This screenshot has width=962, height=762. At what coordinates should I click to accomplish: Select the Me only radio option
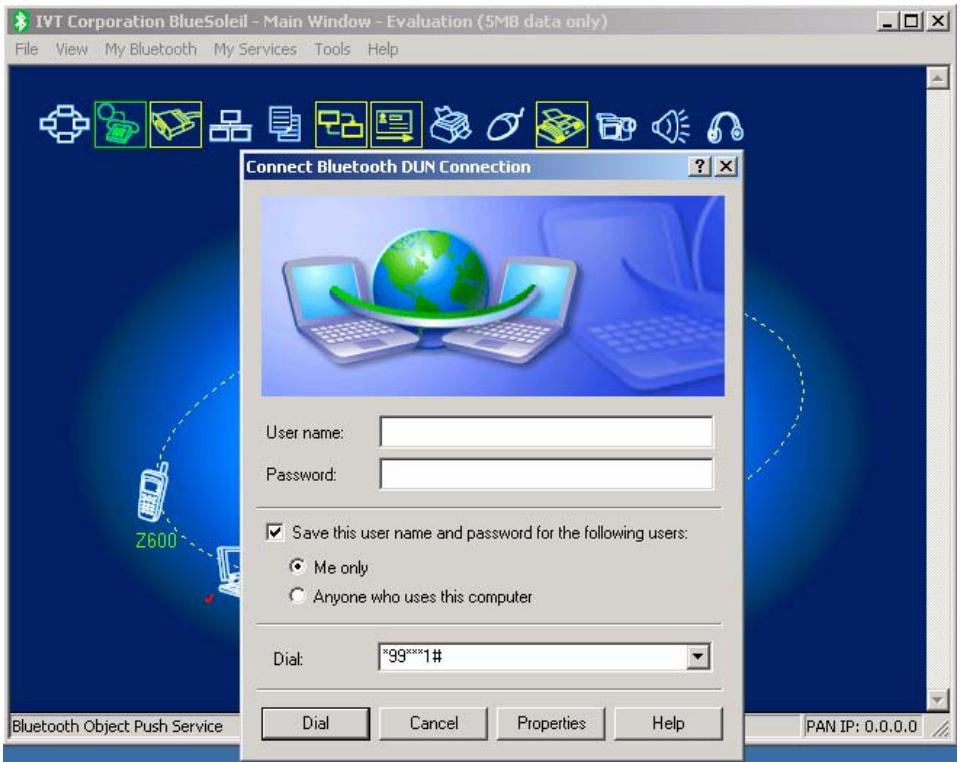click(297, 566)
